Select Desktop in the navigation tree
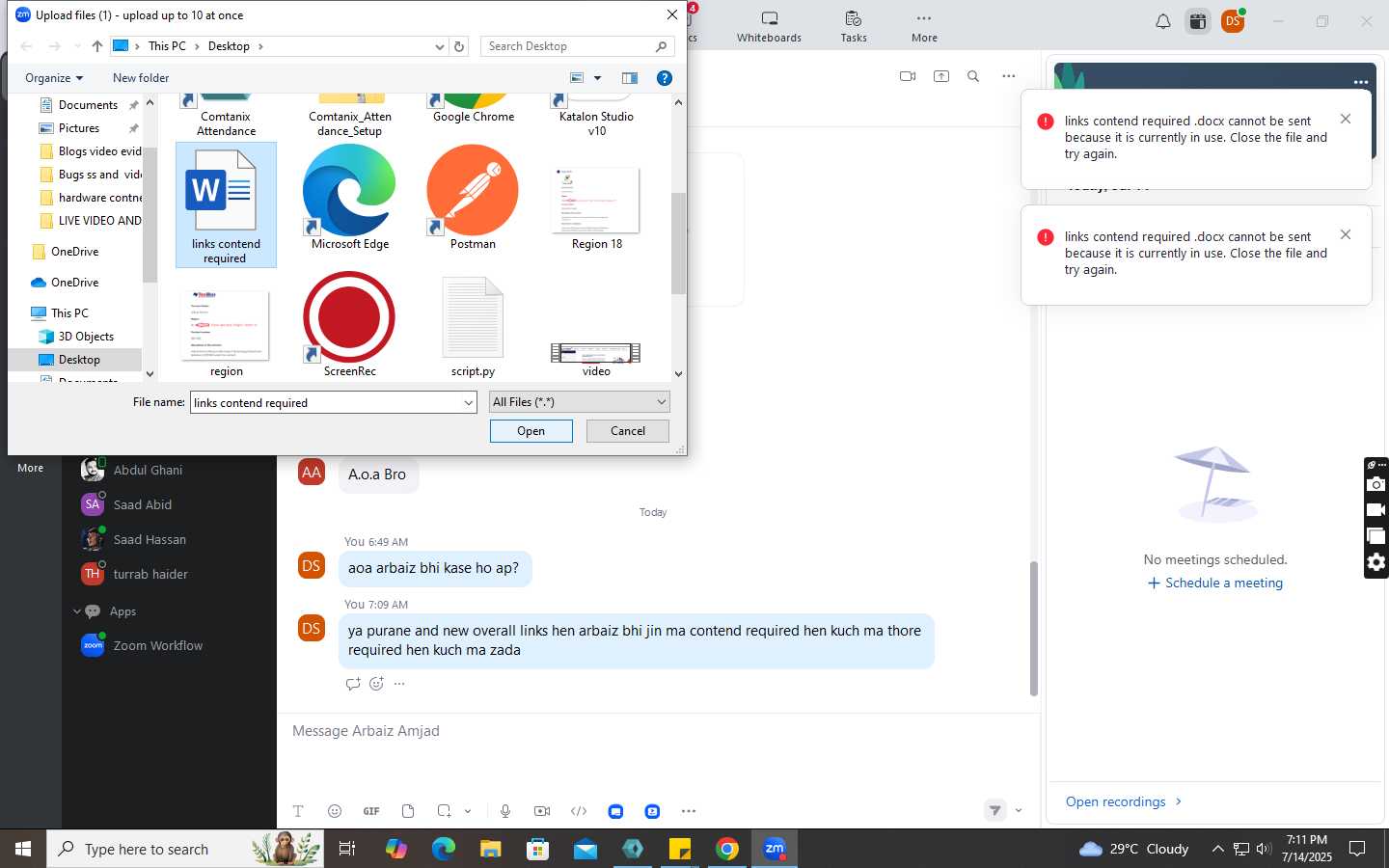The height and width of the screenshot is (868, 1389). point(79,360)
